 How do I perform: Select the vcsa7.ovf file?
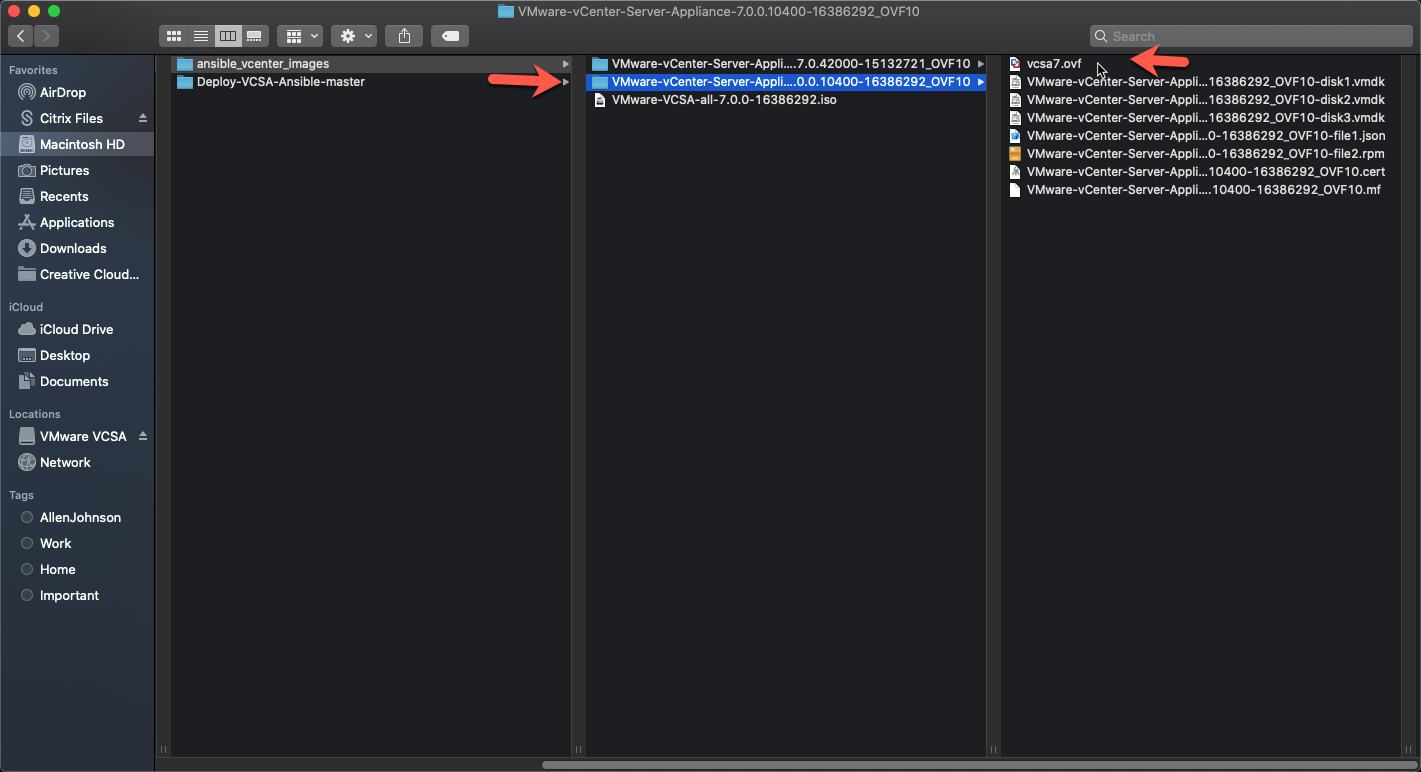[x=1054, y=62]
